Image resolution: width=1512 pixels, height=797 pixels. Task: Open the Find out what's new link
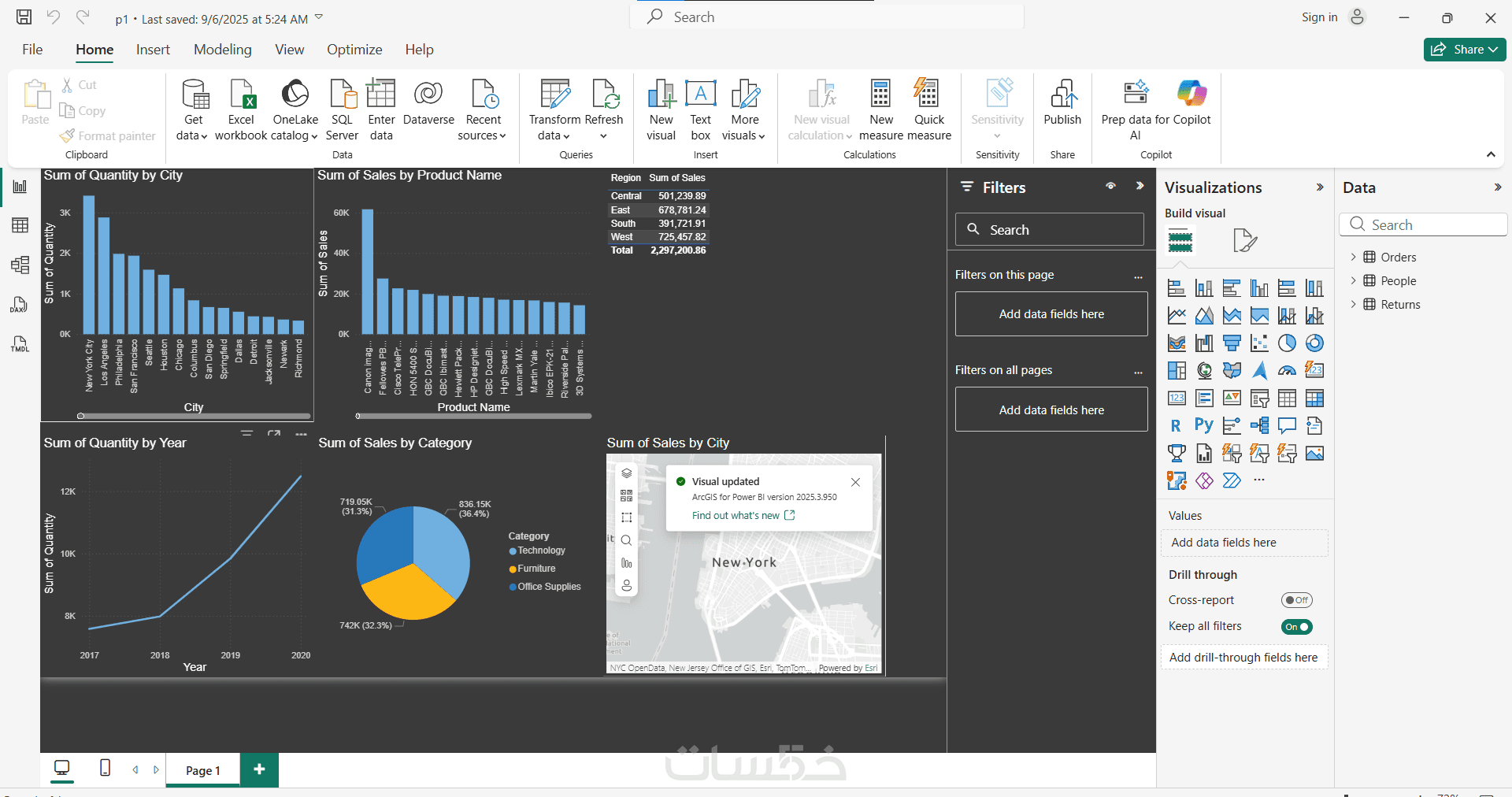coord(743,516)
